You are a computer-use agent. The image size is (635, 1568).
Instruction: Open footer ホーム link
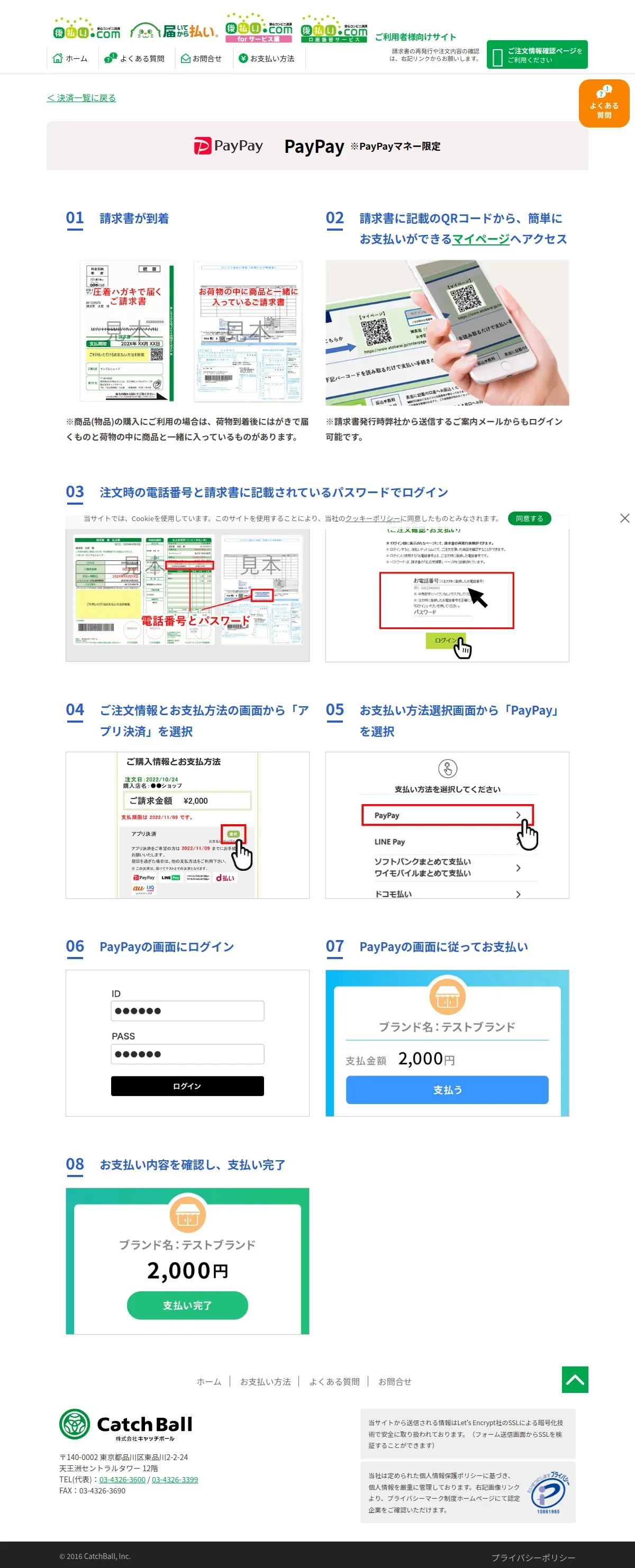click(209, 1382)
